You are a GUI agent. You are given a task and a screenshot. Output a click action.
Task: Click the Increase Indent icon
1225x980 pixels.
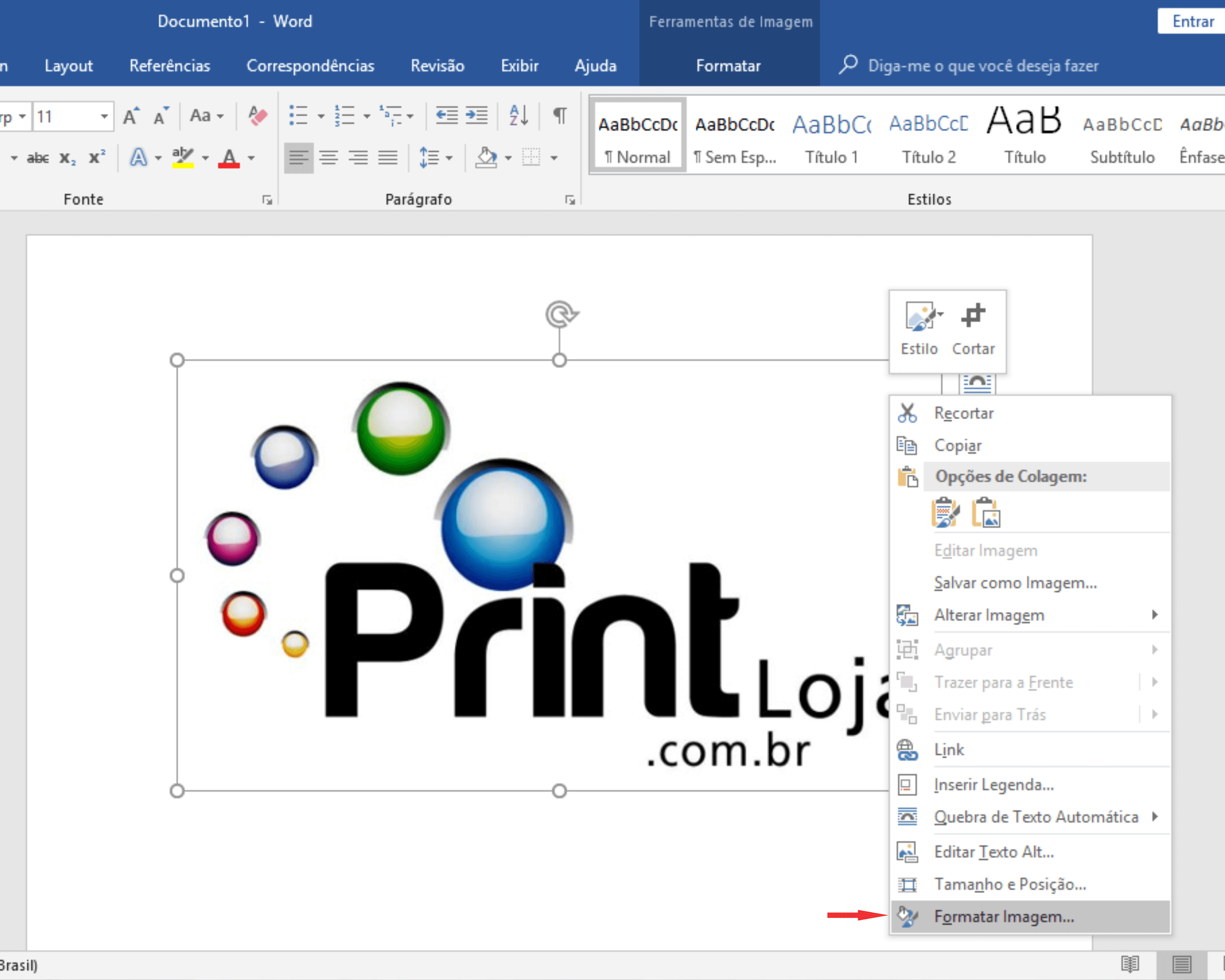[476, 115]
